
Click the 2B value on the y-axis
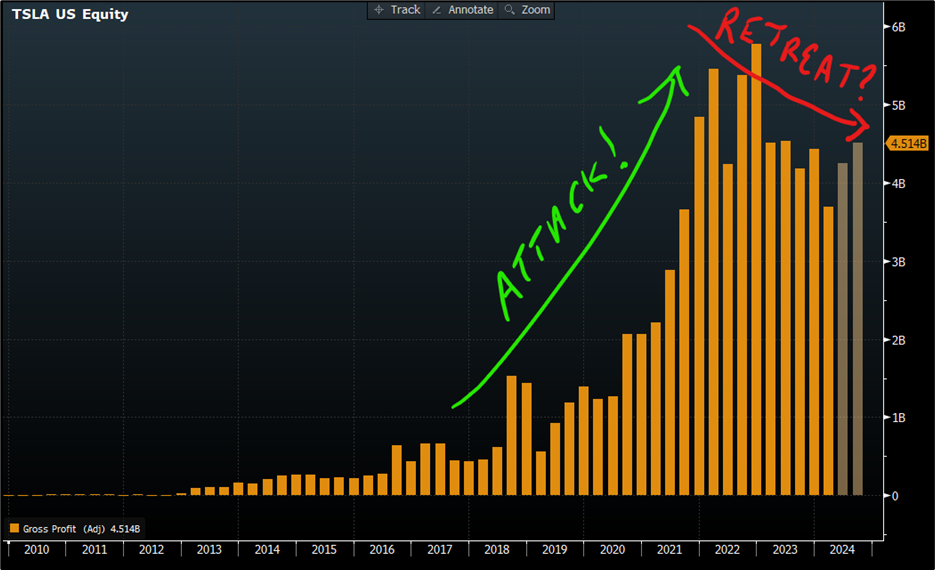899,340
